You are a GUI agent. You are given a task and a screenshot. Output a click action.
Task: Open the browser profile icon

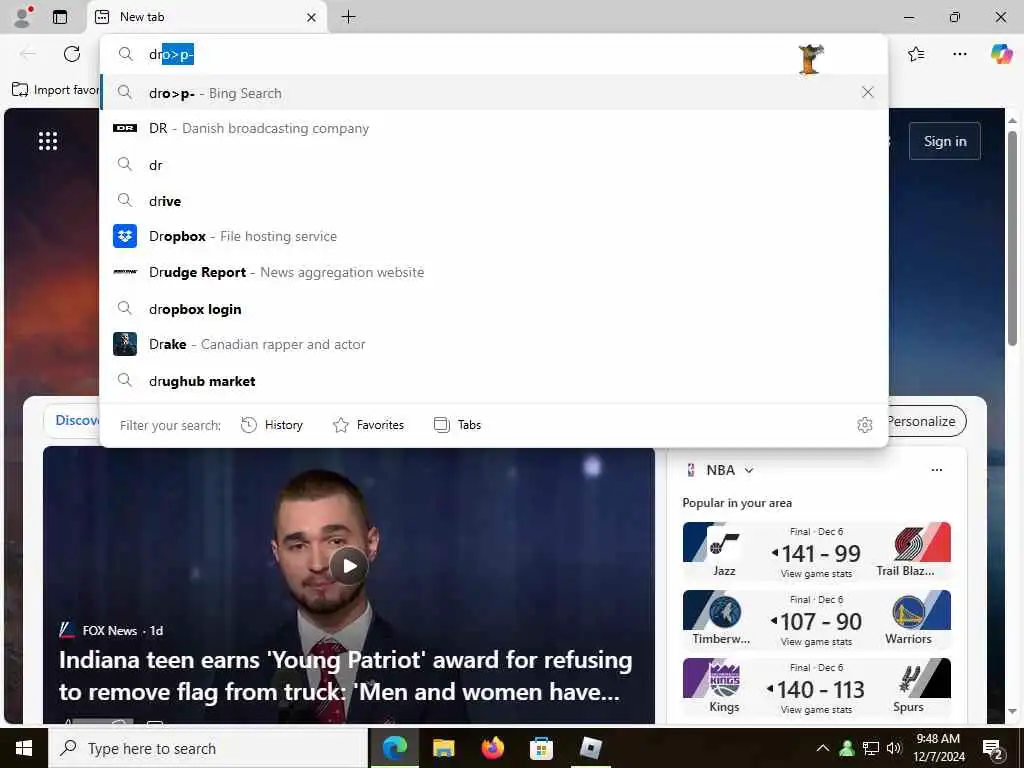pos(23,16)
